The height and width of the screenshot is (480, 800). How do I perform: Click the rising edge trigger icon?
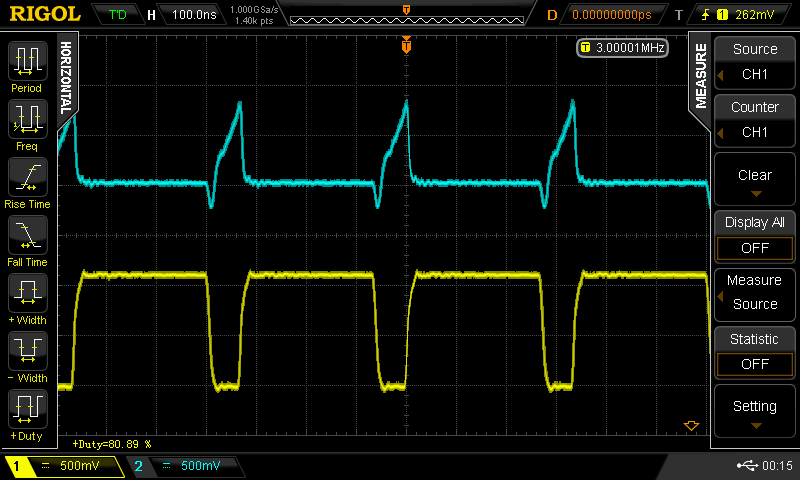tap(706, 15)
